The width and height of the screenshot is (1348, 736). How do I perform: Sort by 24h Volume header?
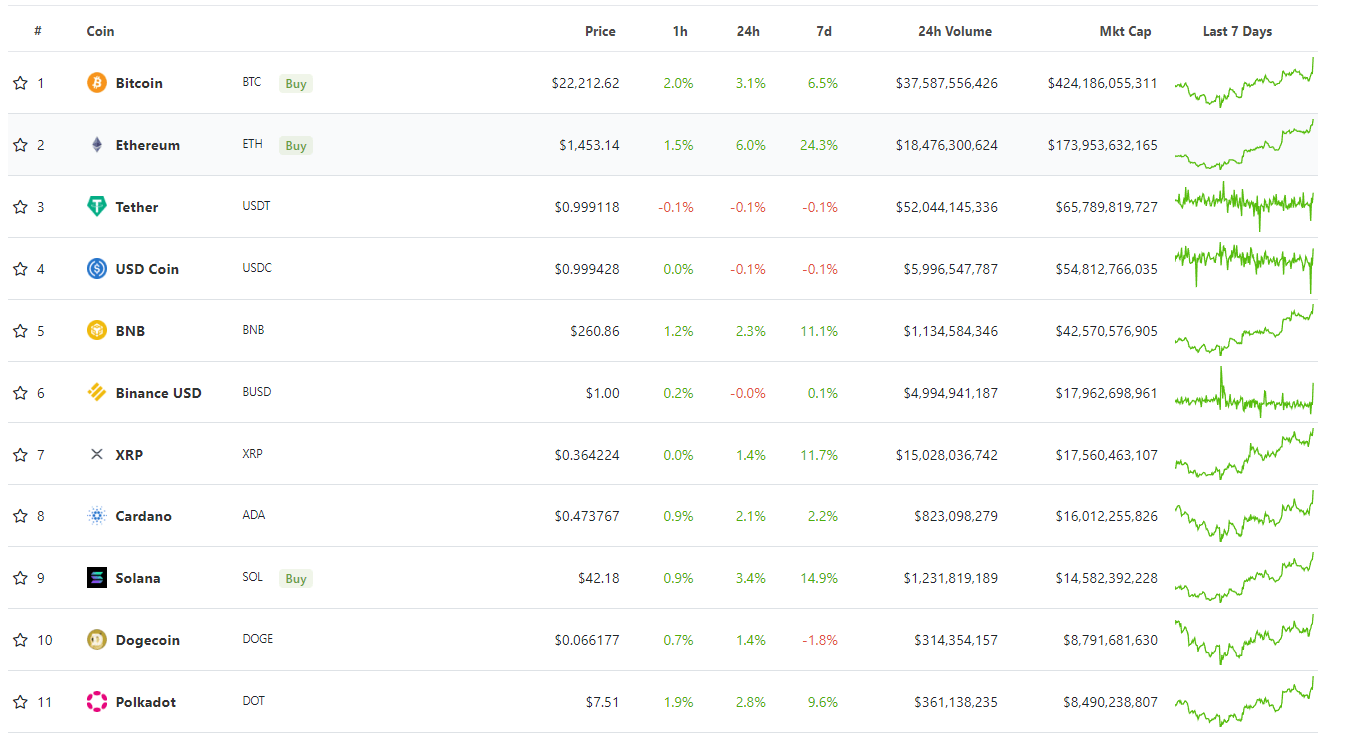click(955, 31)
